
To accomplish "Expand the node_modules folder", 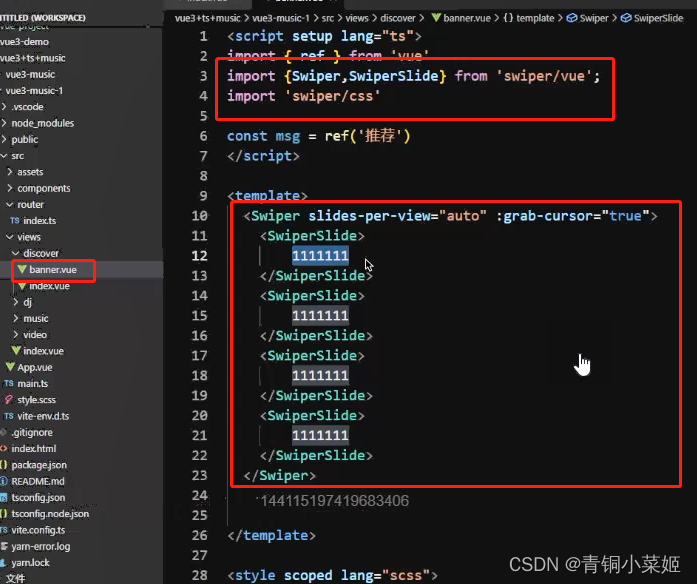I will click(43, 123).
